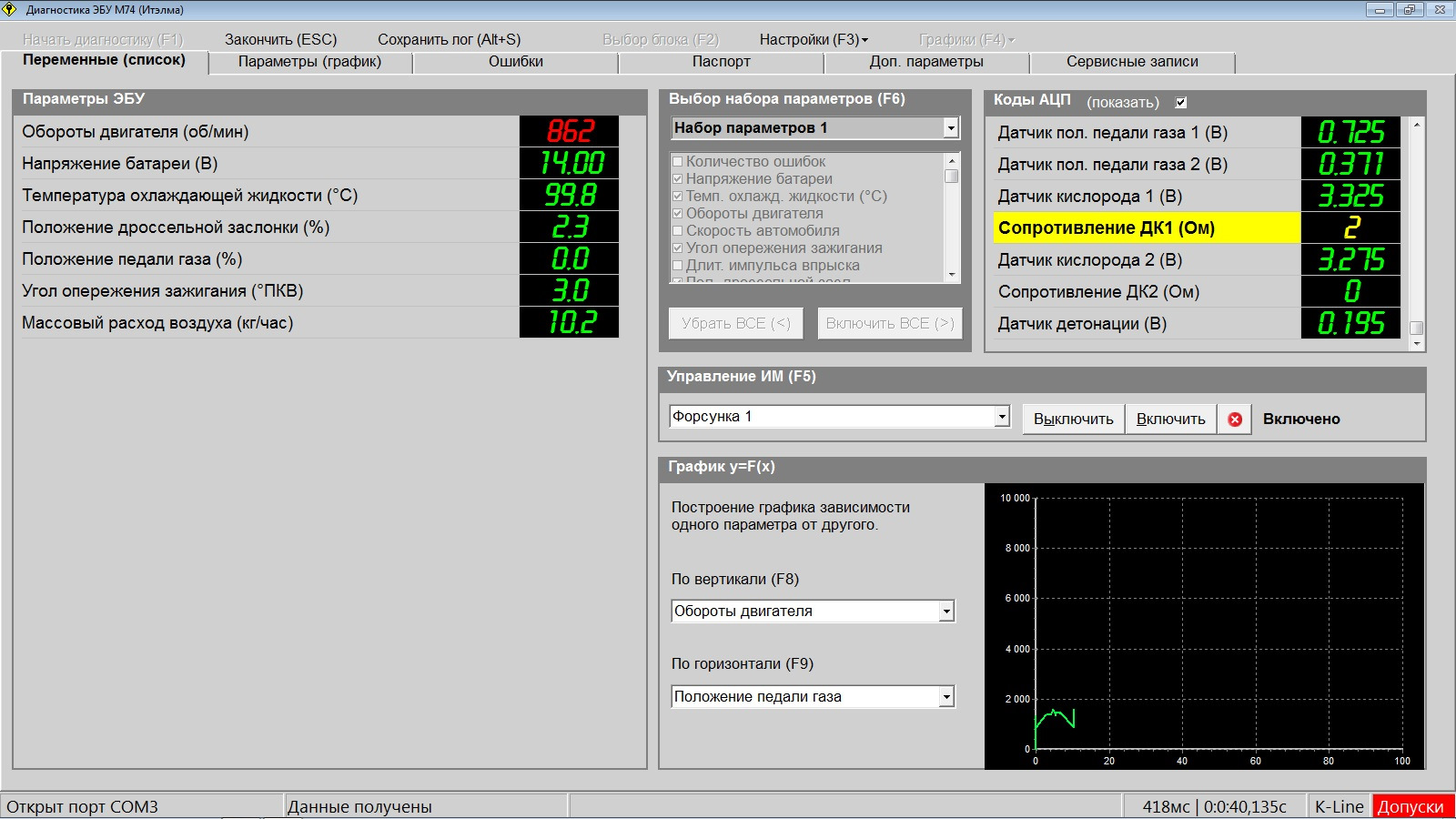Screen dimensions: 1456x819
Task: Click the red Допуски status indicator
Action: click(x=1410, y=807)
